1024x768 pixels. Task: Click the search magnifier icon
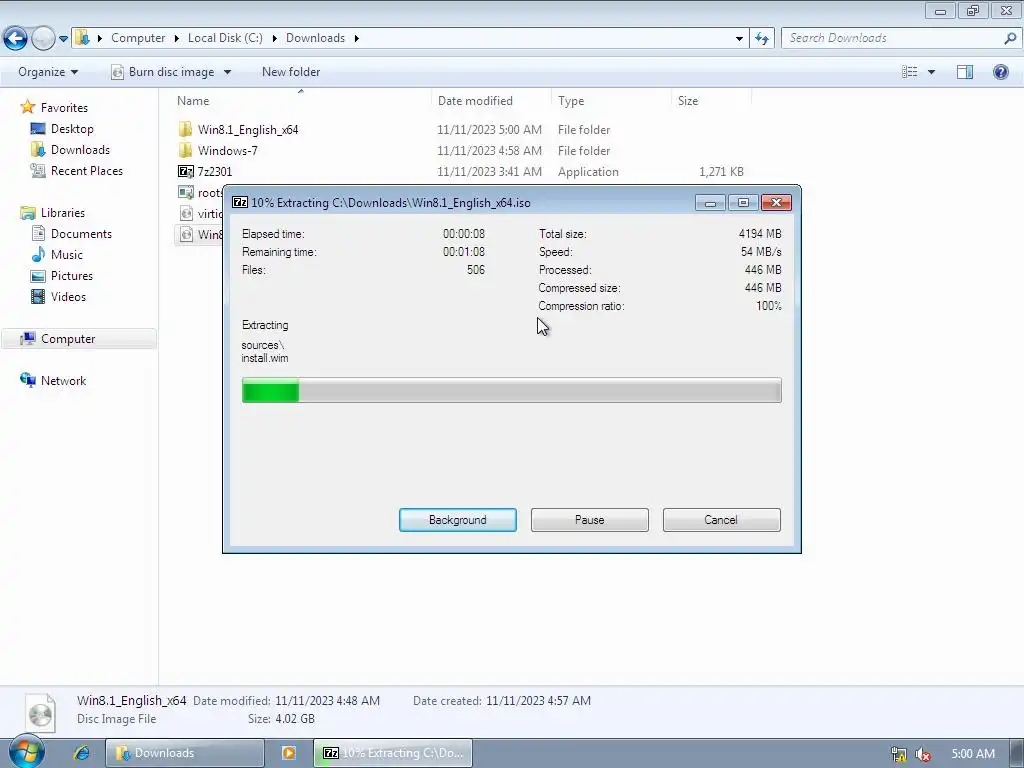pyautogui.click(x=1010, y=38)
